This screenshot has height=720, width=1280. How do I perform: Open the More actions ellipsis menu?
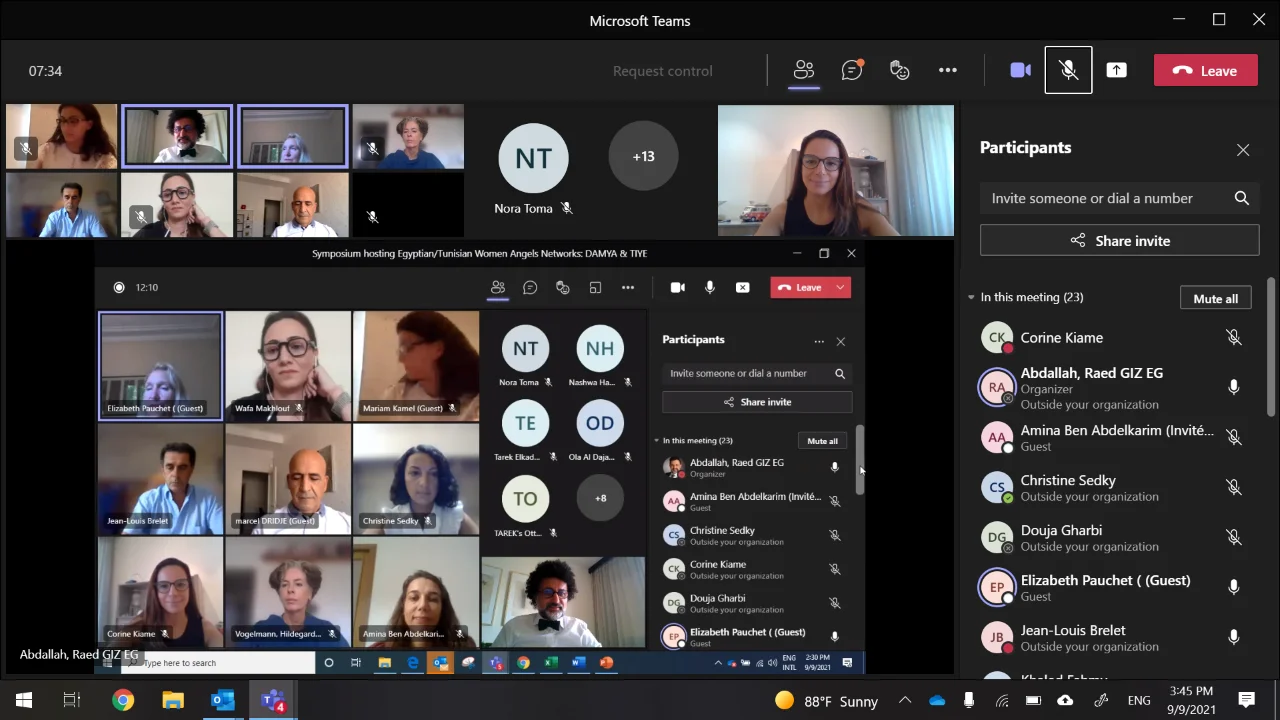pyautogui.click(x=948, y=71)
